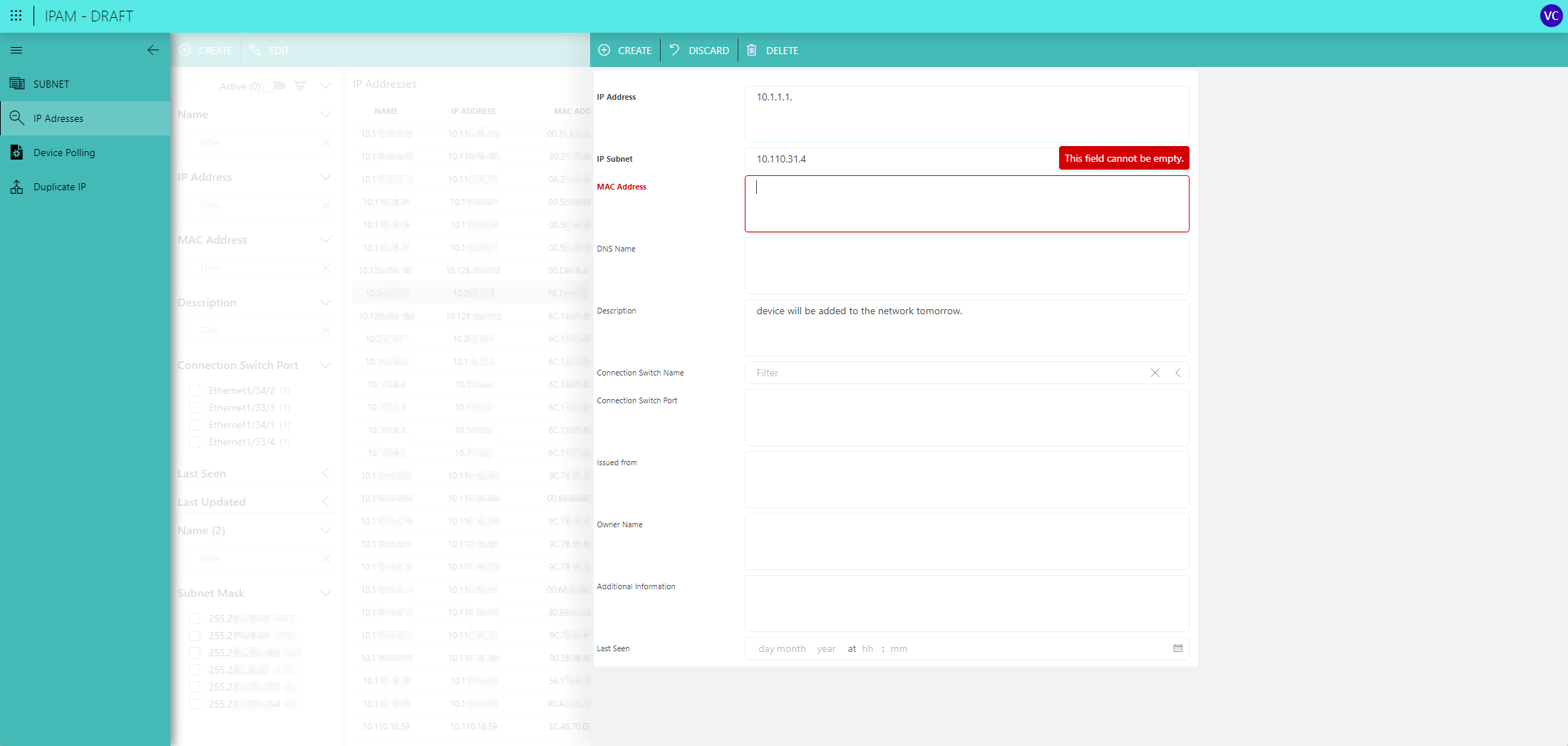Click the VC user avatar
Viewport: 1568px width, 746px height.
(x=1550, y=16)
